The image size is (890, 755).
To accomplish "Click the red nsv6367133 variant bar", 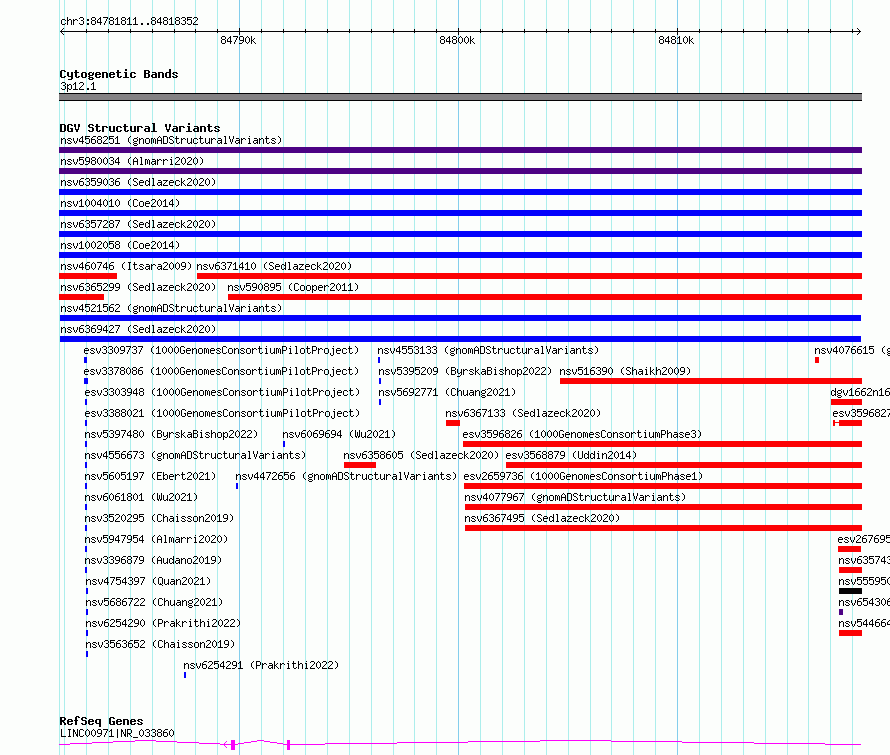I will [452, 423].
